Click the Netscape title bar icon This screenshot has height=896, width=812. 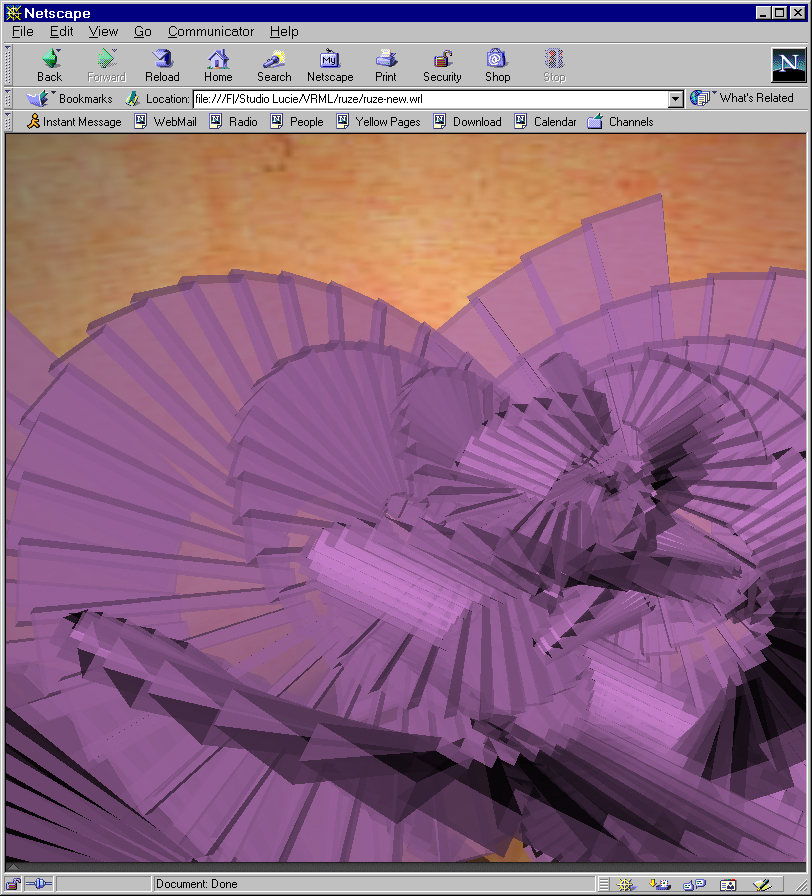pos(13,13)
